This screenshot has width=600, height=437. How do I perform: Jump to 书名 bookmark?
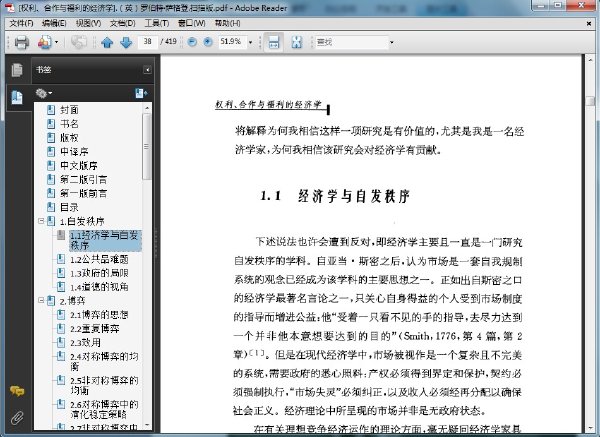69,124
